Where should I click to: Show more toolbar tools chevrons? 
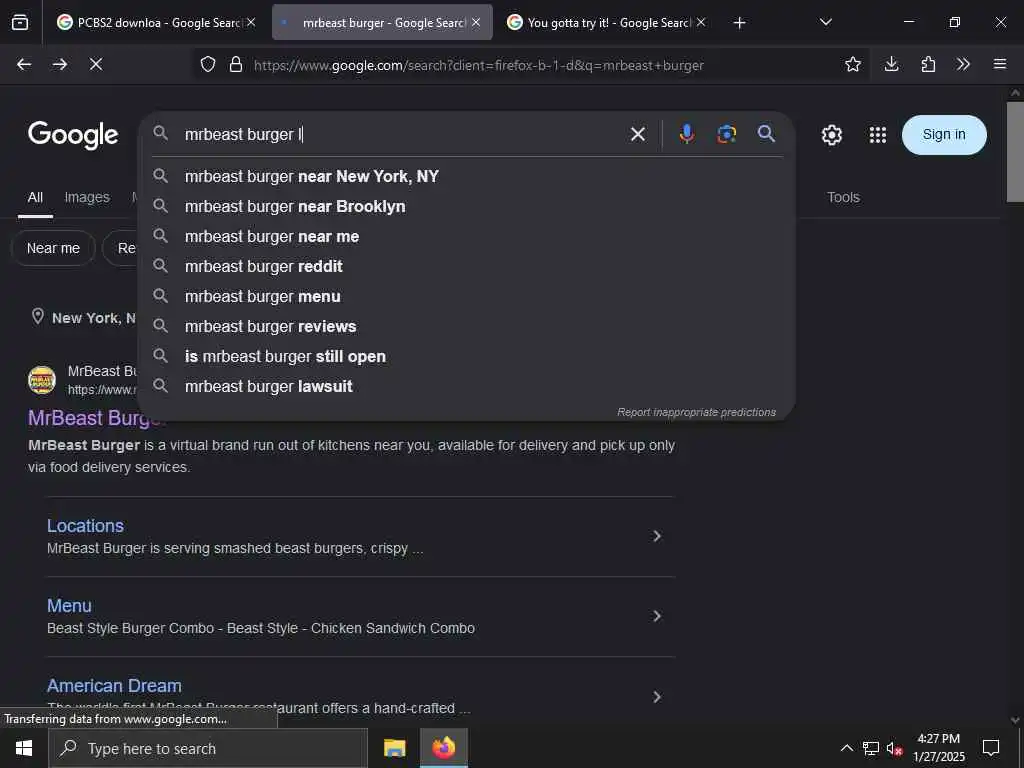(963, 64)
